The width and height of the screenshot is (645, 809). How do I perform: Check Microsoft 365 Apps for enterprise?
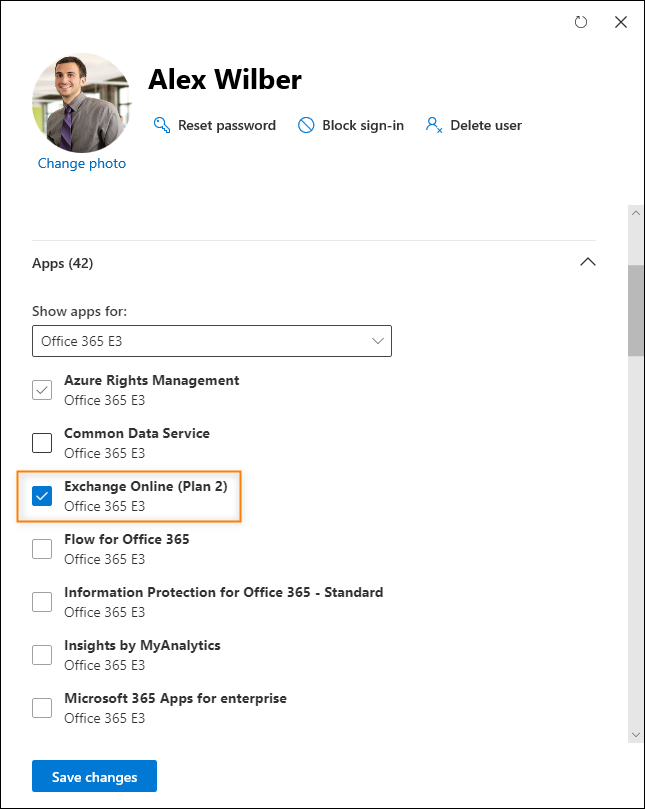42,708
